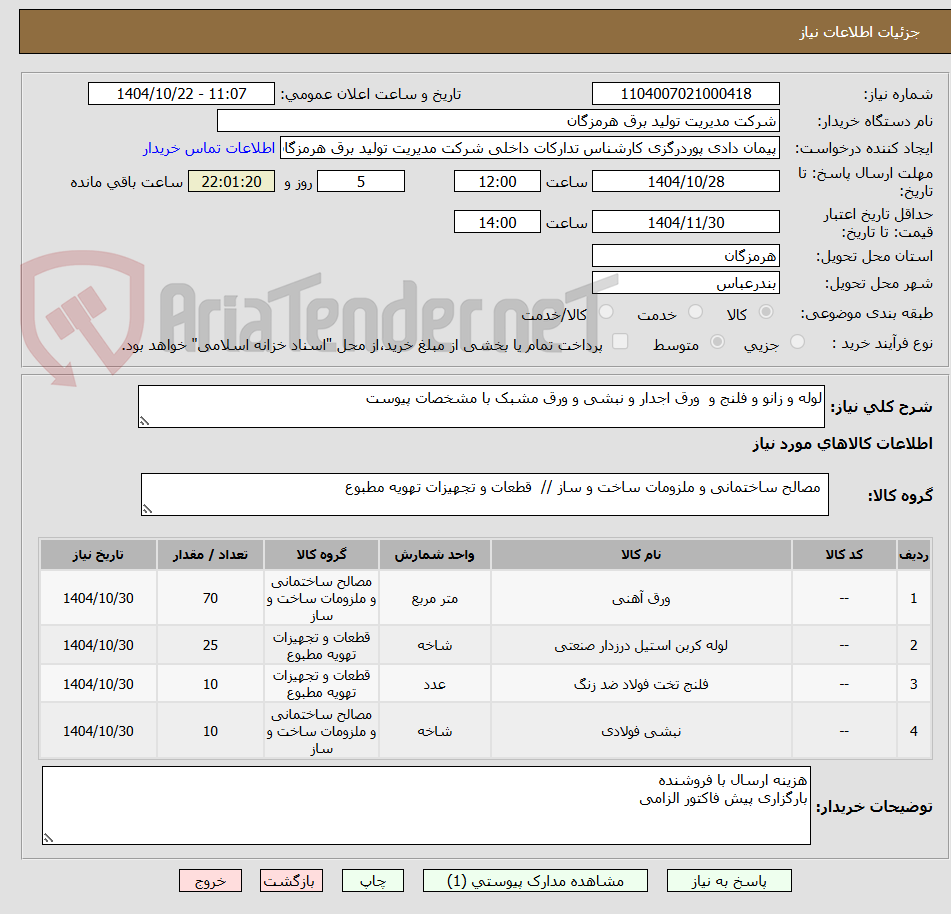This screenshot has height=914, width=951.
Task: Select the لوله کربن استیل درزدار صنعتی item
Action: coord(640,645)
